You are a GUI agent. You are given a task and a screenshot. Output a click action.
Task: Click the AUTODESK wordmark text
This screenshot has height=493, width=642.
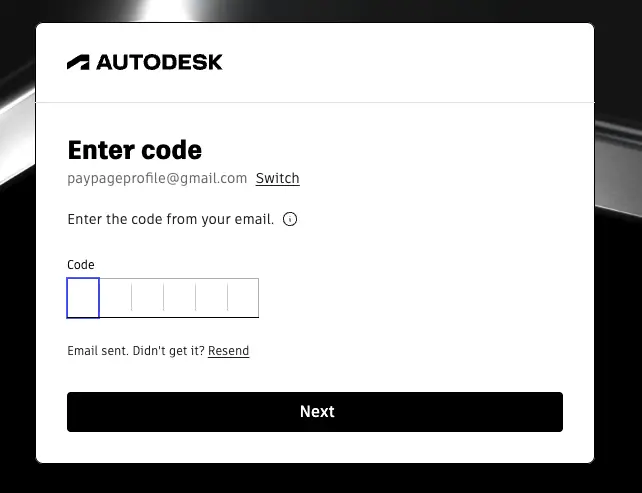click(159, 62)
